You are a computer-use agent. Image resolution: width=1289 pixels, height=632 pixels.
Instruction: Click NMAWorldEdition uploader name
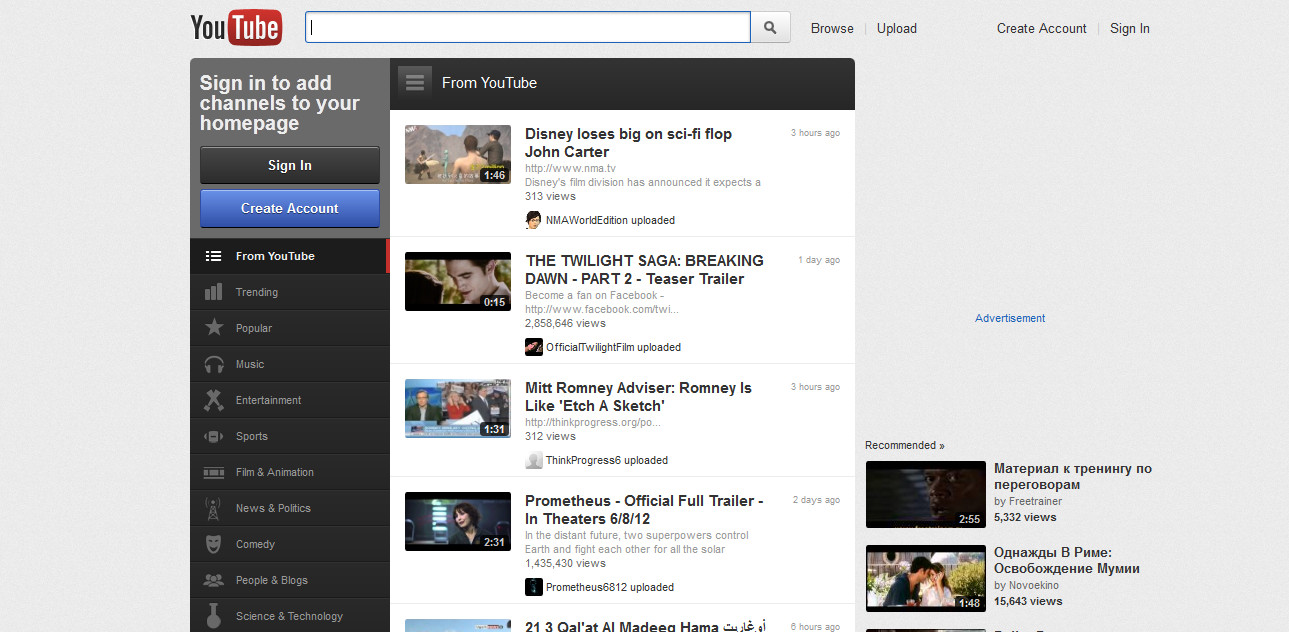tap(587, 220)
